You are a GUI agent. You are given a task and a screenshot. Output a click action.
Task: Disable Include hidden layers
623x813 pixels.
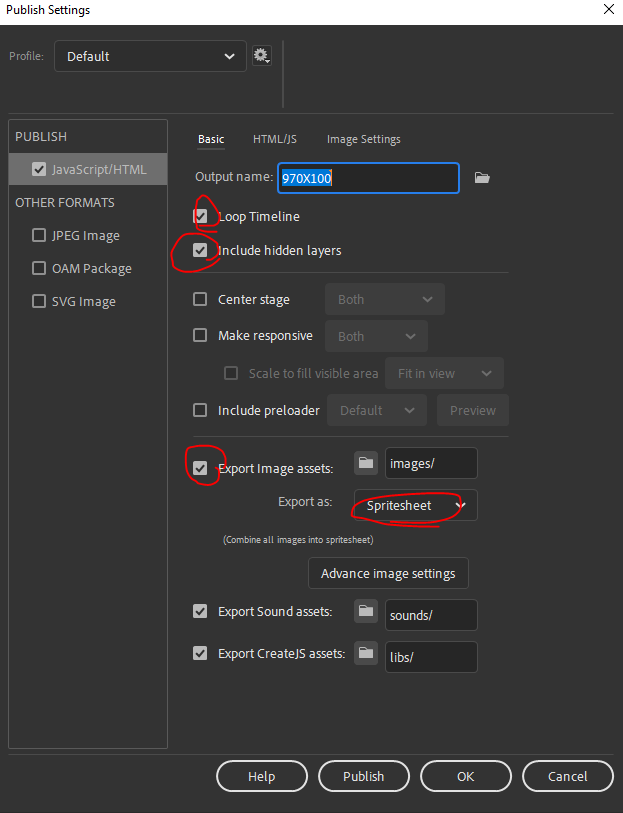tap(201, 250)
